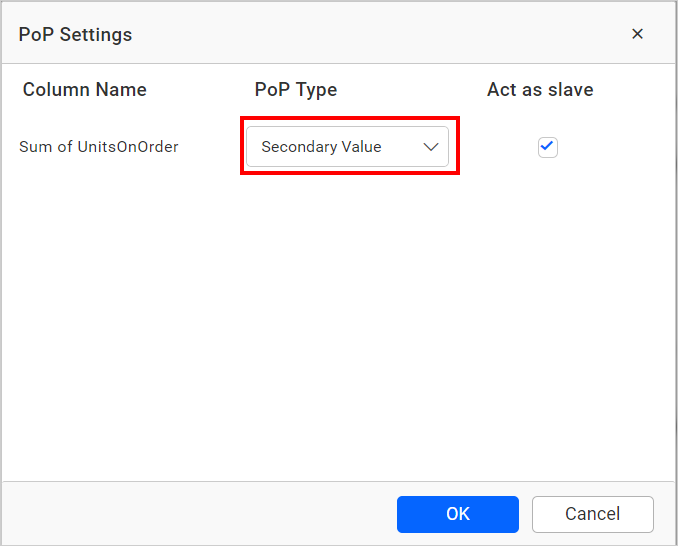The width and height of the screenshot is (678, 546).
Task: Confirm settings with the OK button
Action: [x=457, y=514]
